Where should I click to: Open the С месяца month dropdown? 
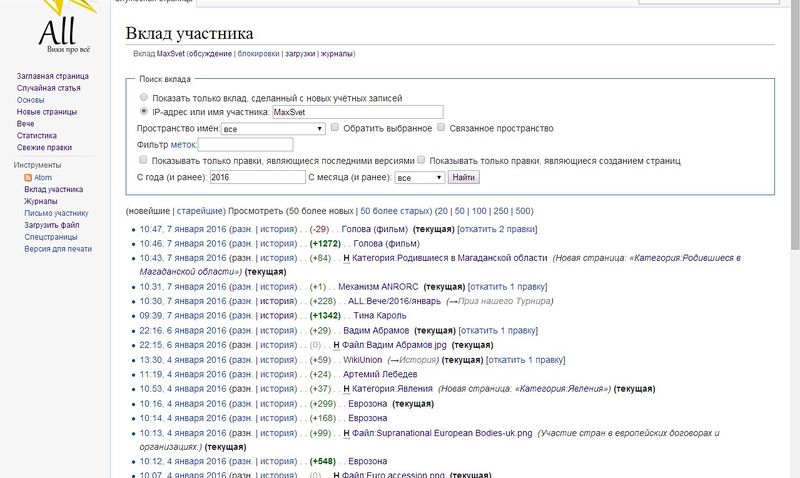(419, 178)
